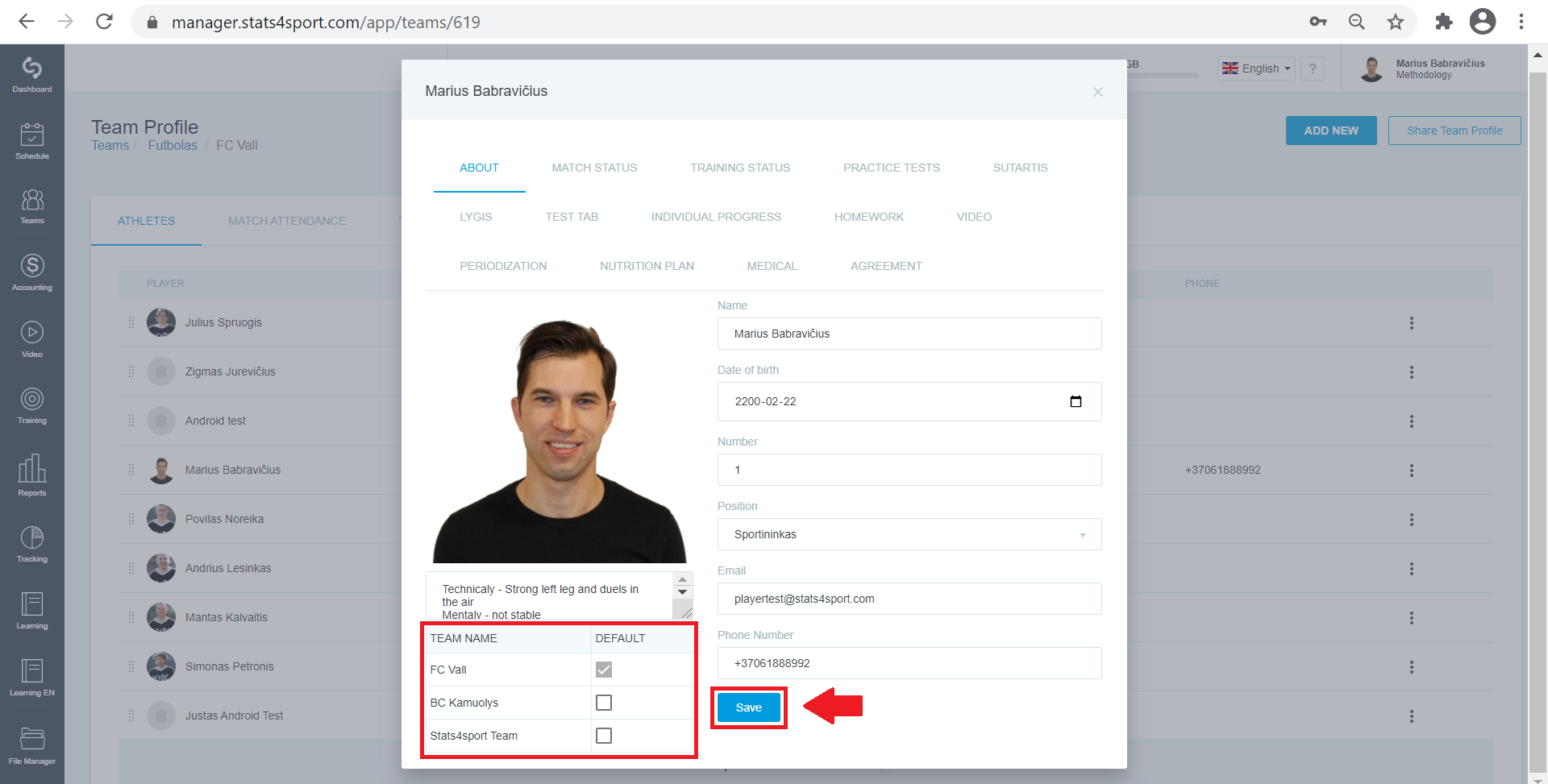Check Stats4sport Team default checkbox
The width and height of the screenshot is (1548, 784).
click(x=604, y=736)
